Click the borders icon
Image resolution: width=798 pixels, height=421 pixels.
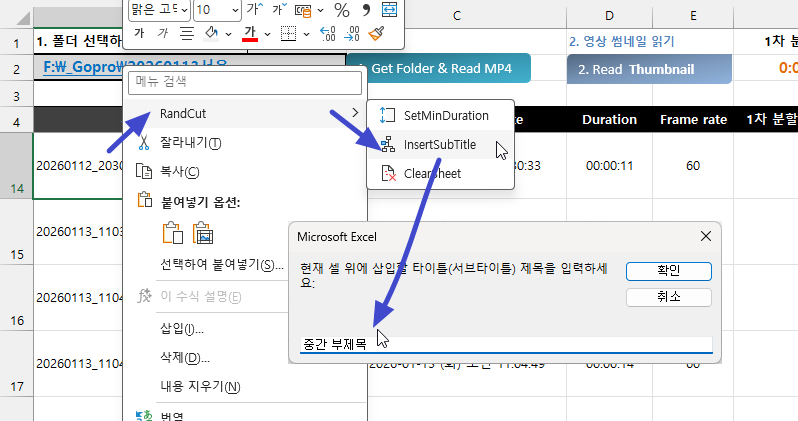(x=289, y=34)
